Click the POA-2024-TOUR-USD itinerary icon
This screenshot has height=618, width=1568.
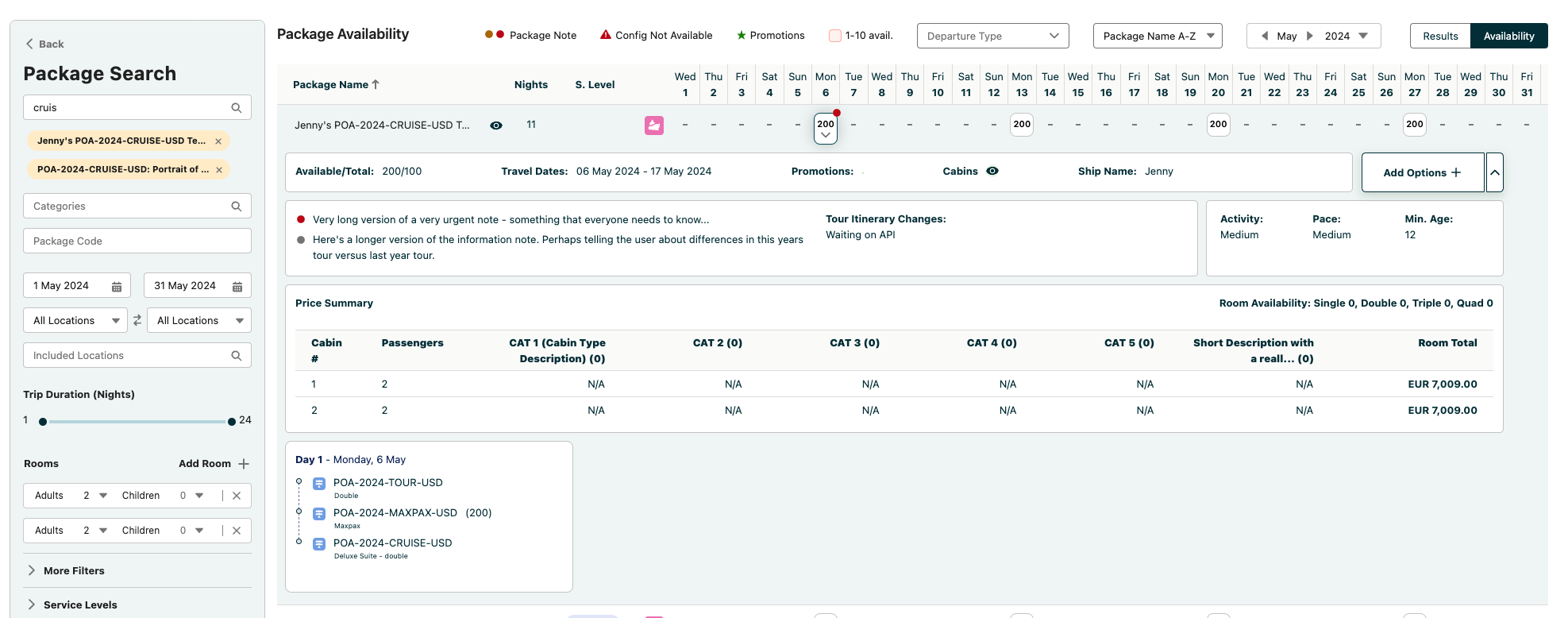319,484
